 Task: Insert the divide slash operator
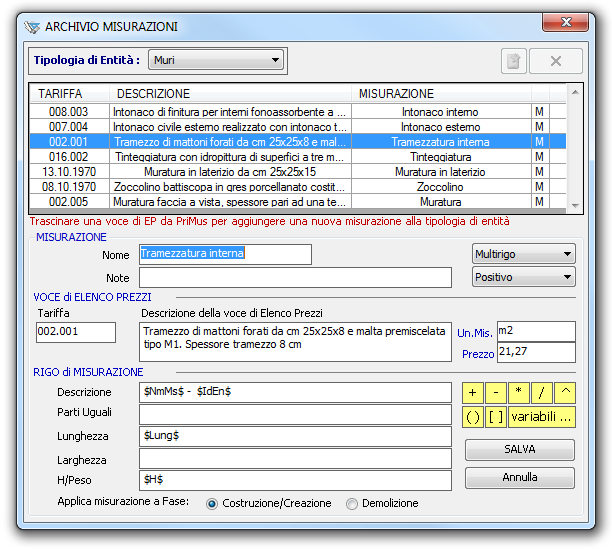[x=542, y=393]
